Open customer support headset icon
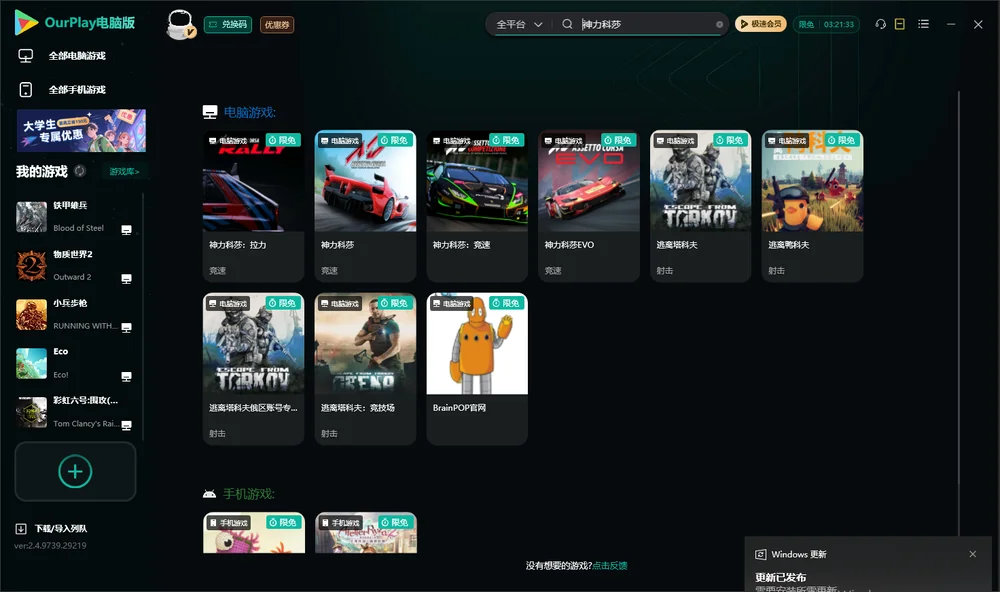 pyautogui.click(x=881, y=24)
